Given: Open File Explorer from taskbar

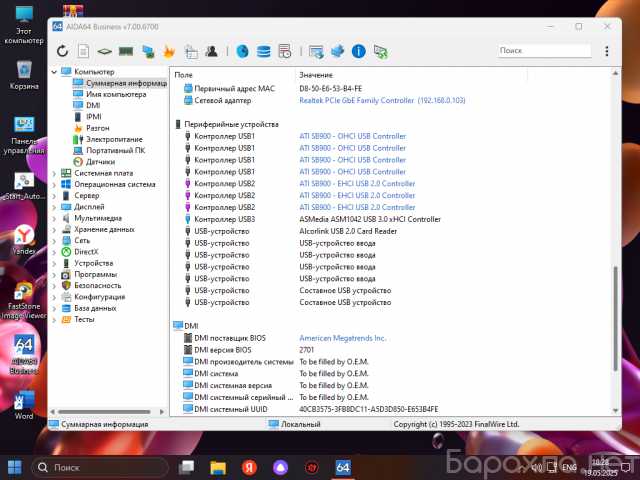Looking at the screenshot, I should point(218,467).
